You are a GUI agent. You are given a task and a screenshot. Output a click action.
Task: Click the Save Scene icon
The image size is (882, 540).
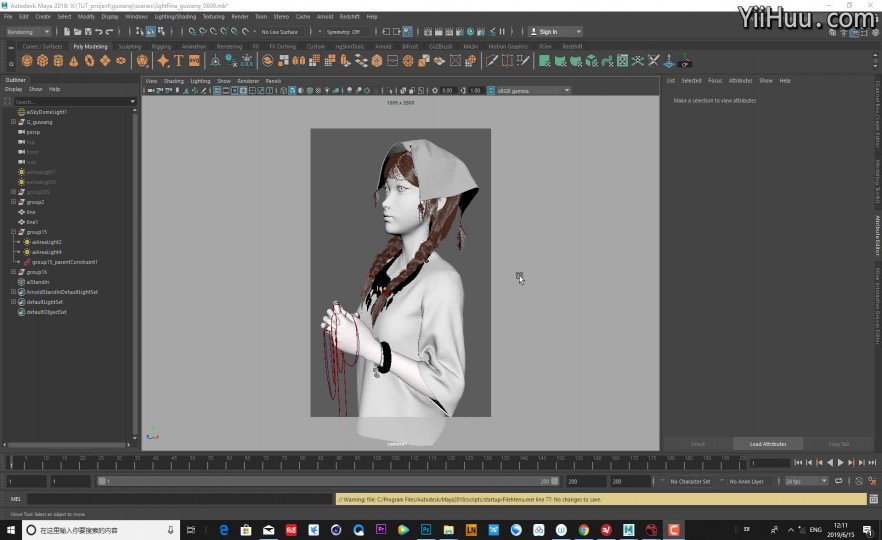point(88,32)
